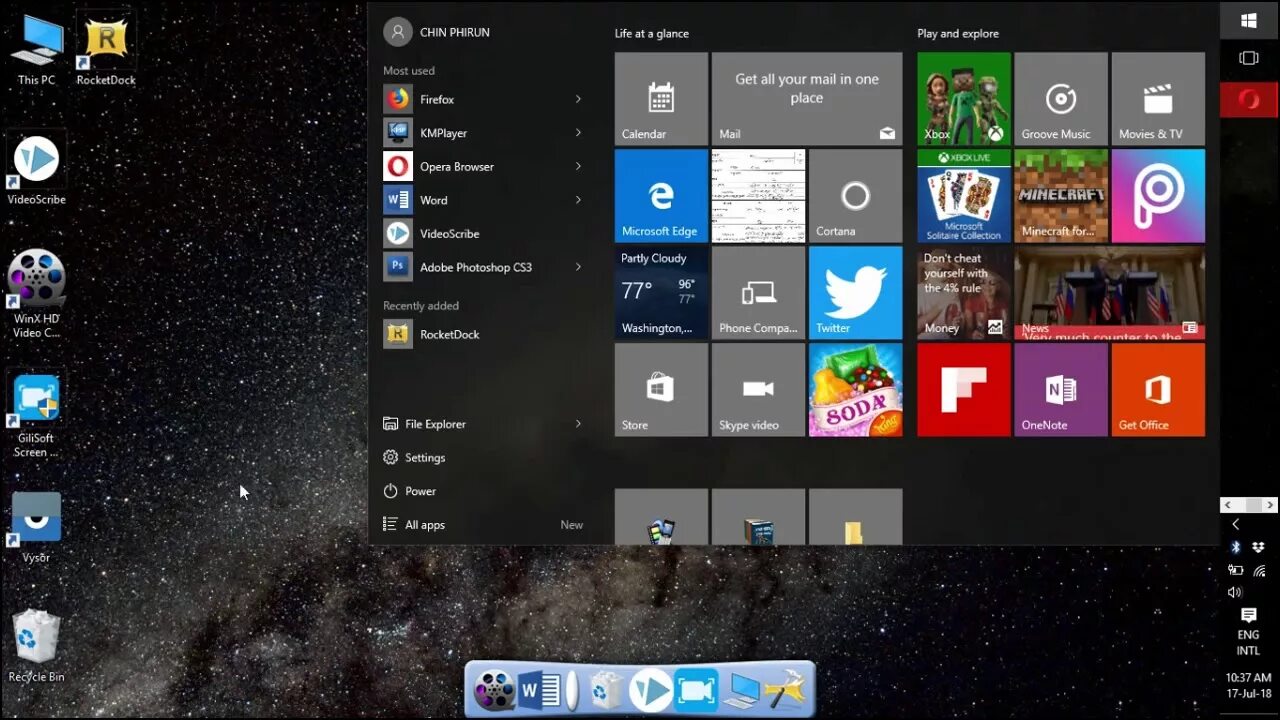1280x720 pixels.
Task: Click the Dropbox tray icon
Action: 1258,547
